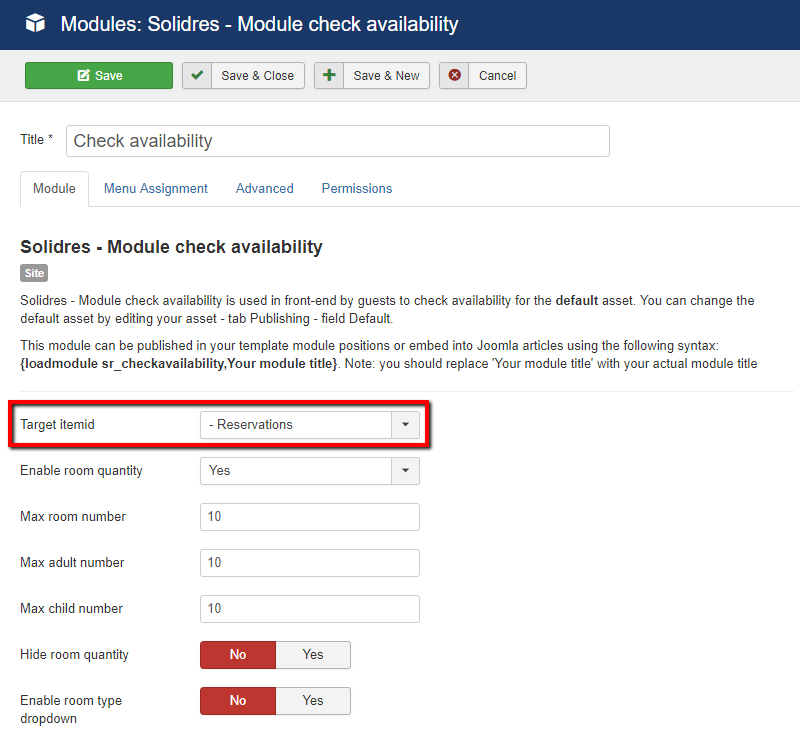
Task: Click the checkmark icon on Save & Close
Action: tap(197, 76)
